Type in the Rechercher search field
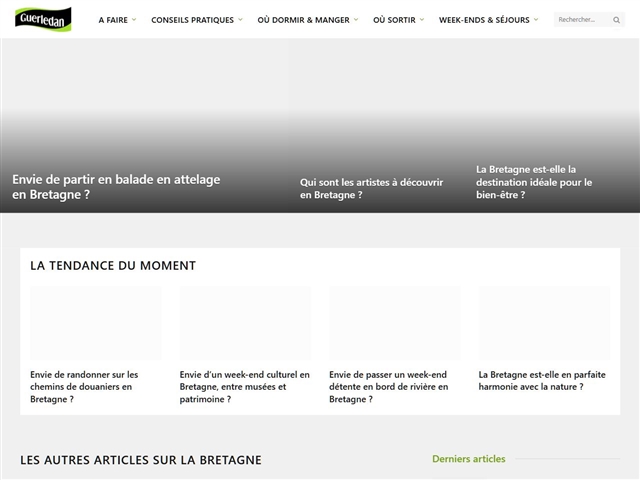This screenshot has height=480, width=640. click(582, 20)
